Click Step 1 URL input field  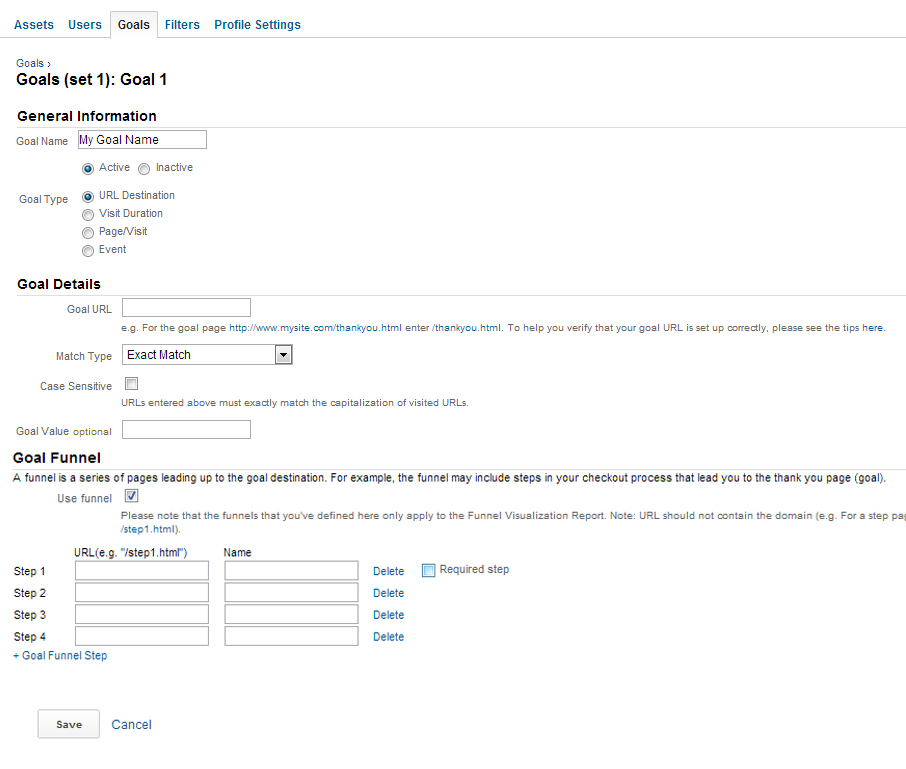pos(141,571)
